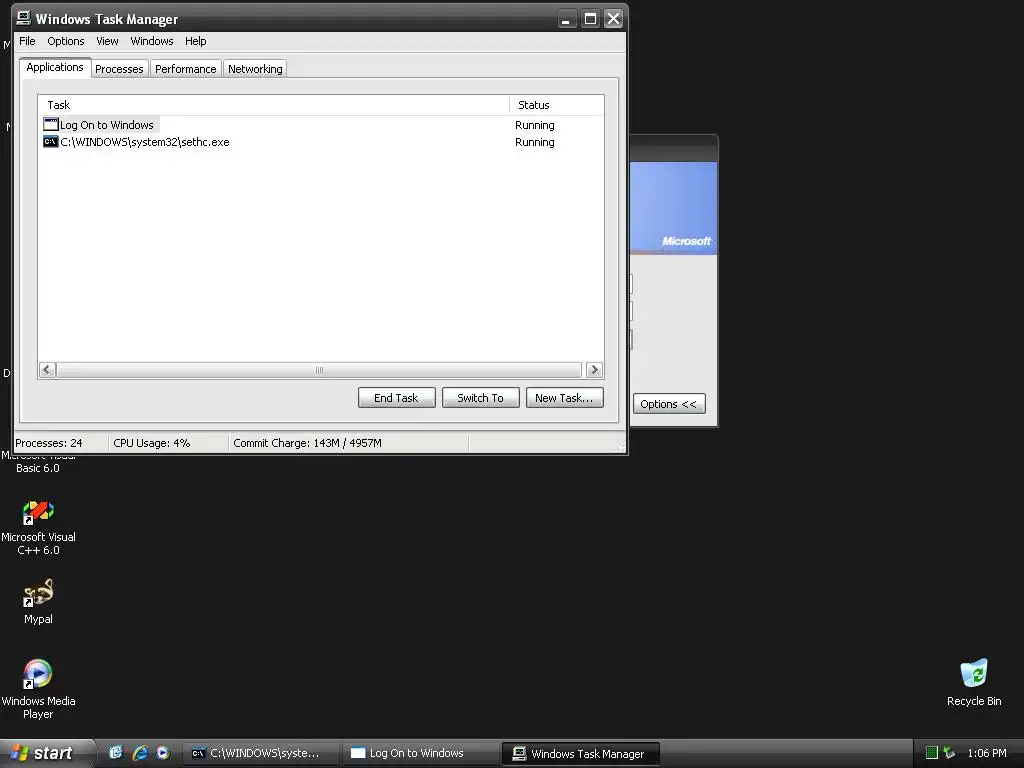Open the View menu

pos(107,41)
